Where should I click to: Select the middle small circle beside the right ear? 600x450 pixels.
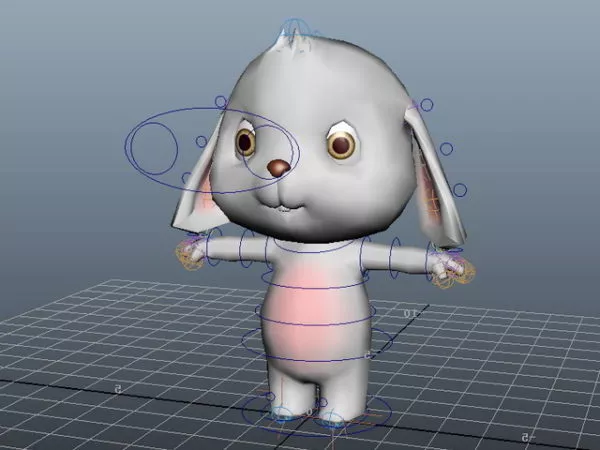(x=446, y=149)
